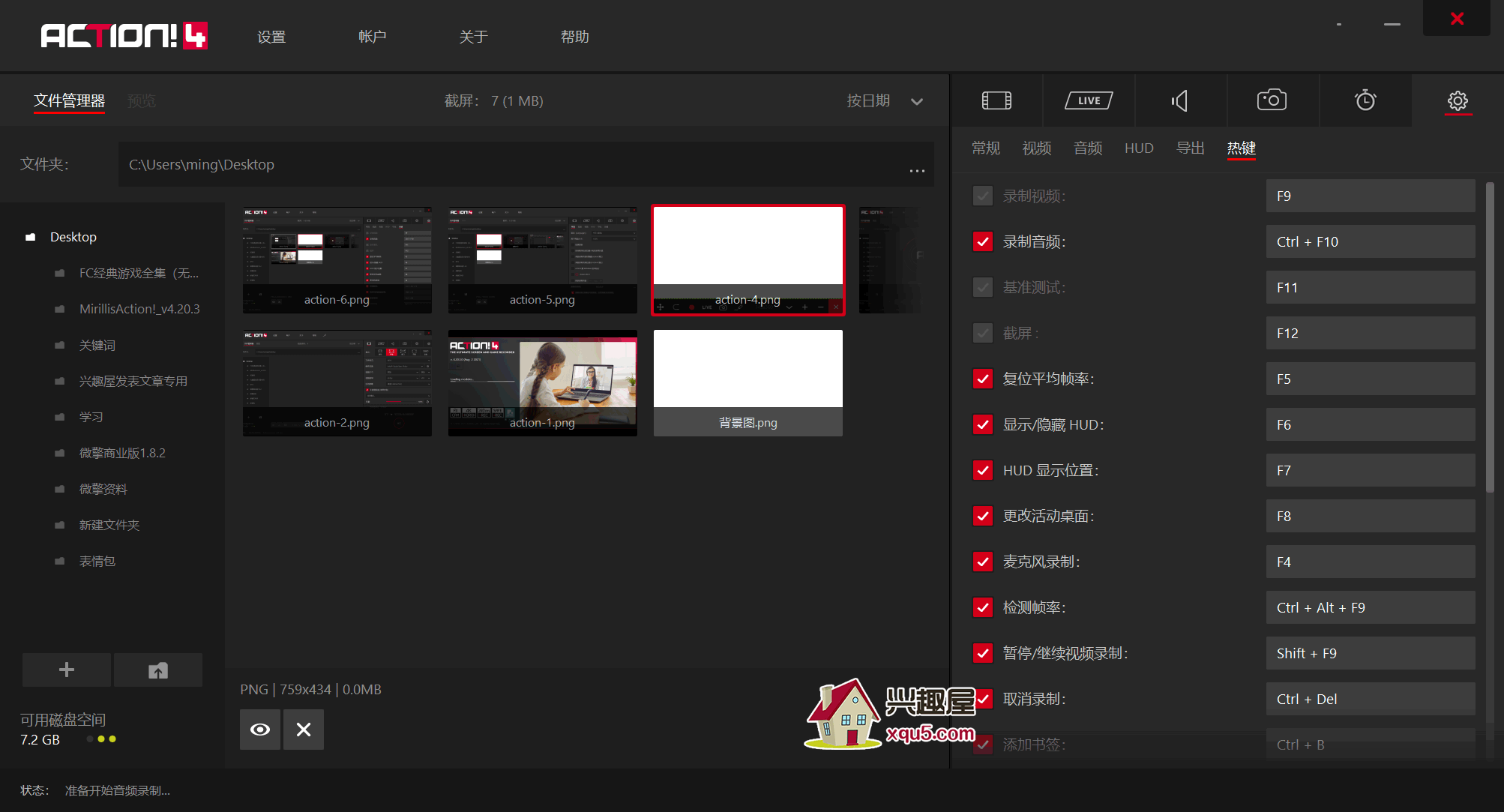Click the three-dots browse folder button
The image size is (1504, 812).
point(917,170)
